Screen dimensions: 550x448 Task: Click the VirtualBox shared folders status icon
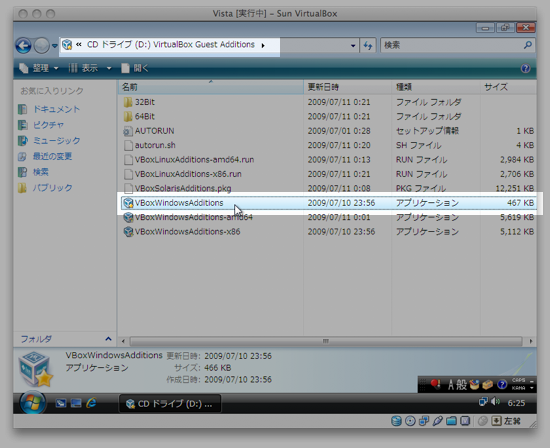click(x=451, y=421)
